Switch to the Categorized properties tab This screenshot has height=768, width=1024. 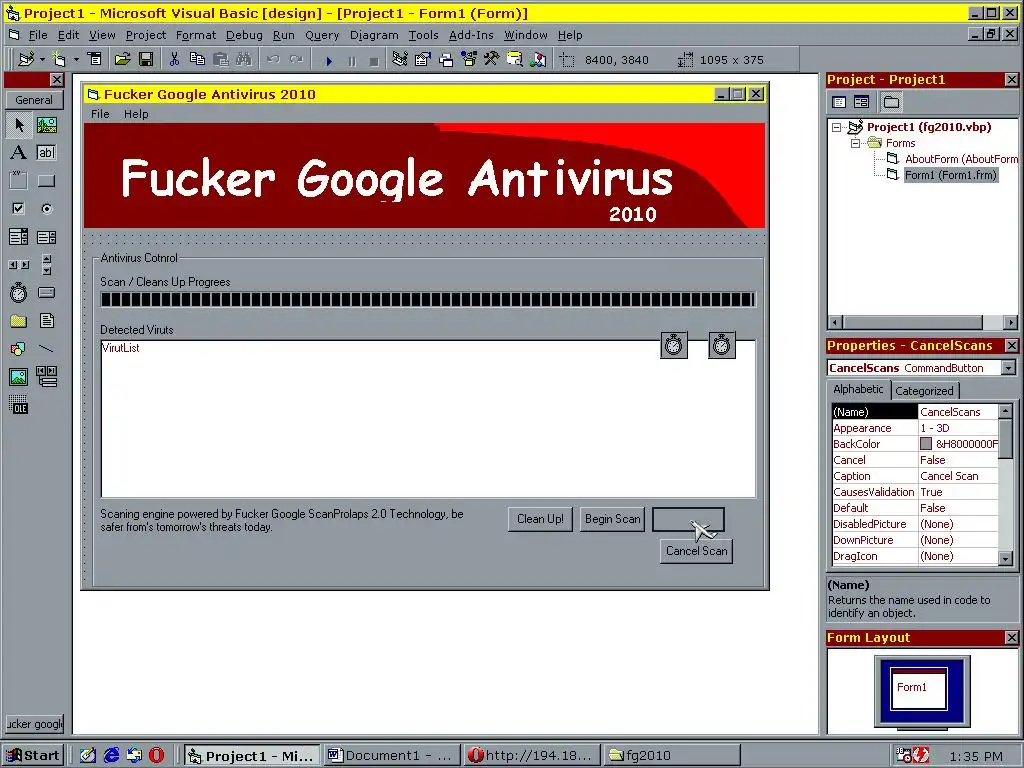(x=924, y=391)
